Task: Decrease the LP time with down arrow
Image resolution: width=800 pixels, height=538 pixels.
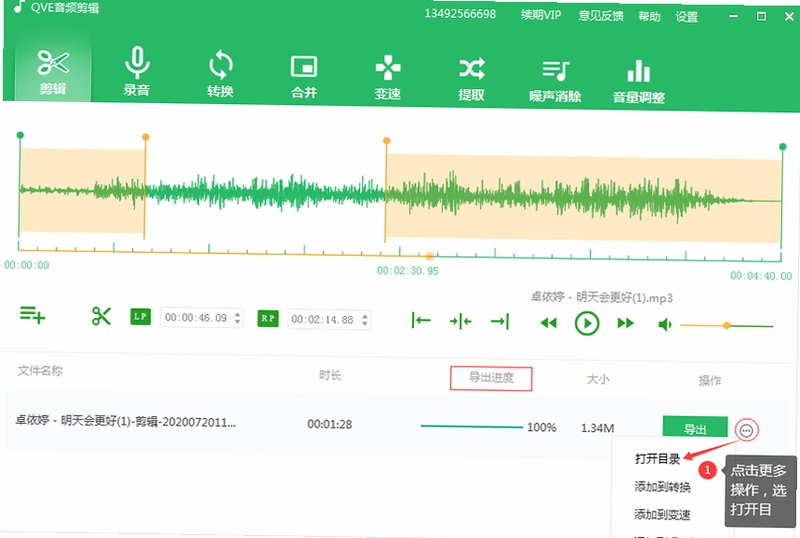Action: click(237, 321)
